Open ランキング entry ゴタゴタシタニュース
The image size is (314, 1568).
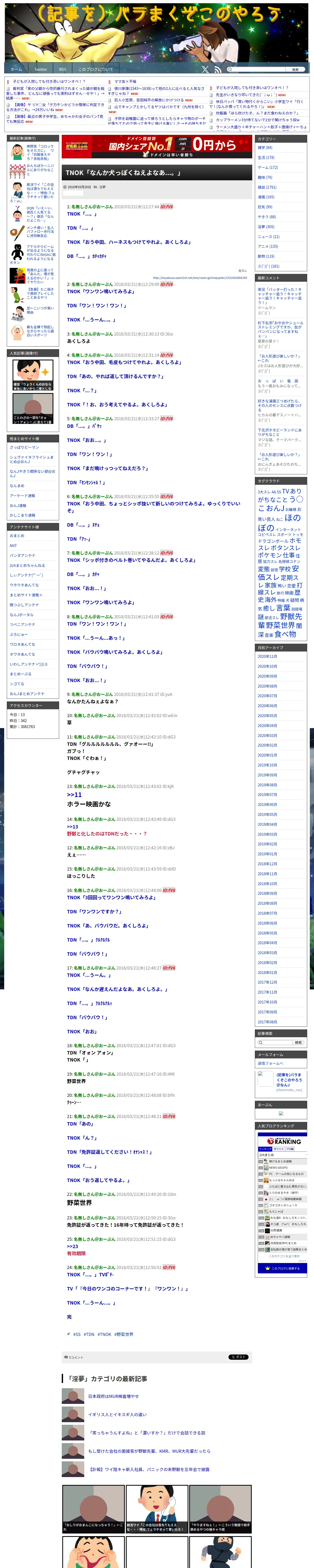click(x=283, y=1205)
